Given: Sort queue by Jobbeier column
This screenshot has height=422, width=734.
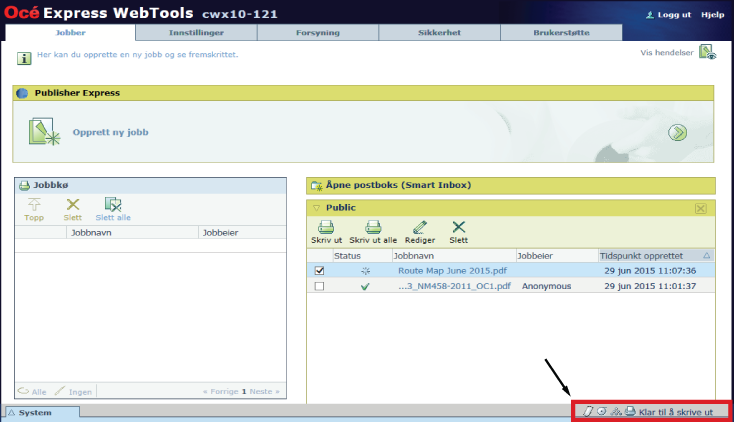Looking at the screenshot, I should coord(242,233).
